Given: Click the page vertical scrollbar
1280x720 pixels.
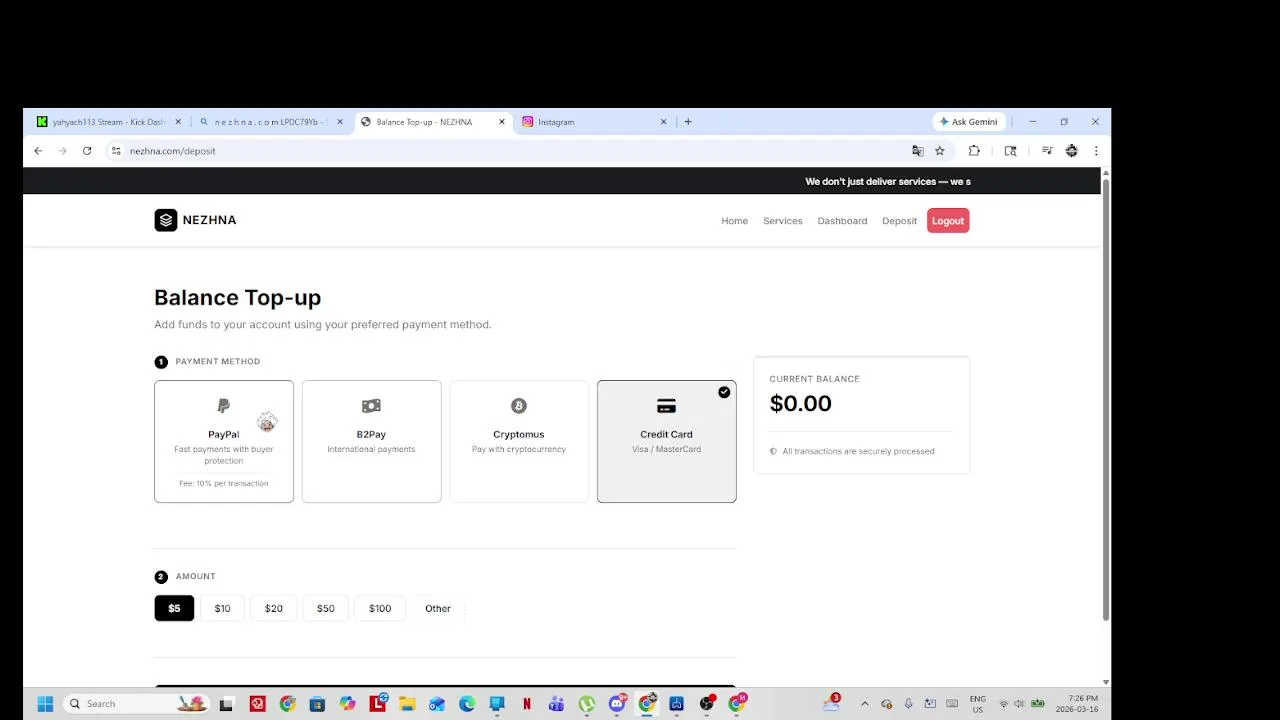Looking at the screenshot, I should pos(1105,400).
